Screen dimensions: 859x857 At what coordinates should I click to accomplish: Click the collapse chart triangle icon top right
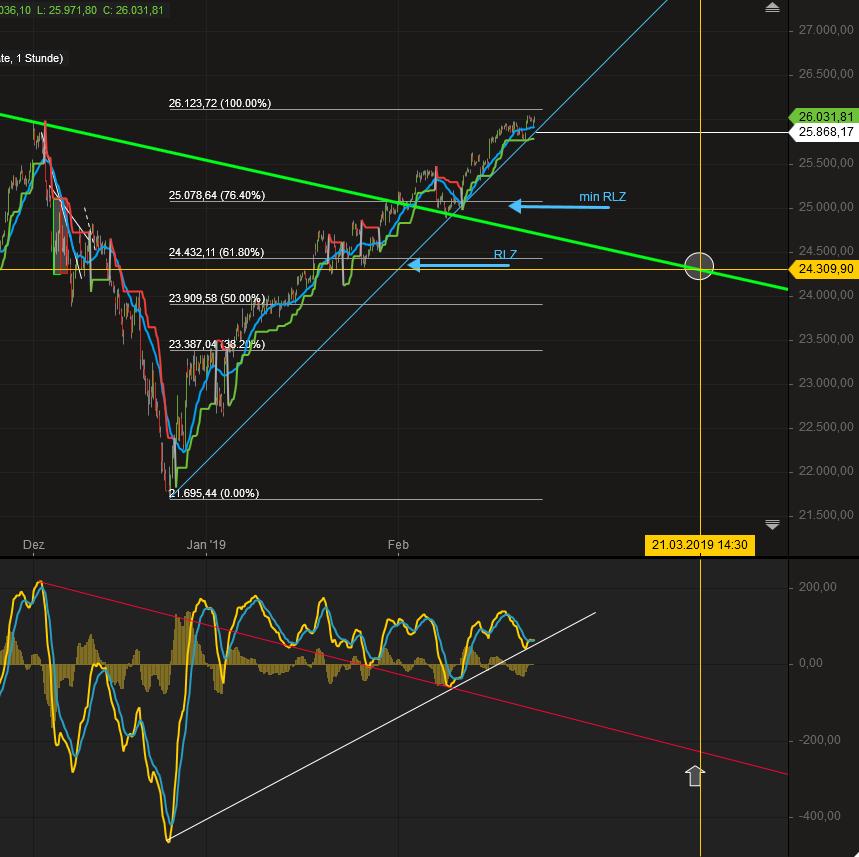pyautogui.click(x=772, y=8)
